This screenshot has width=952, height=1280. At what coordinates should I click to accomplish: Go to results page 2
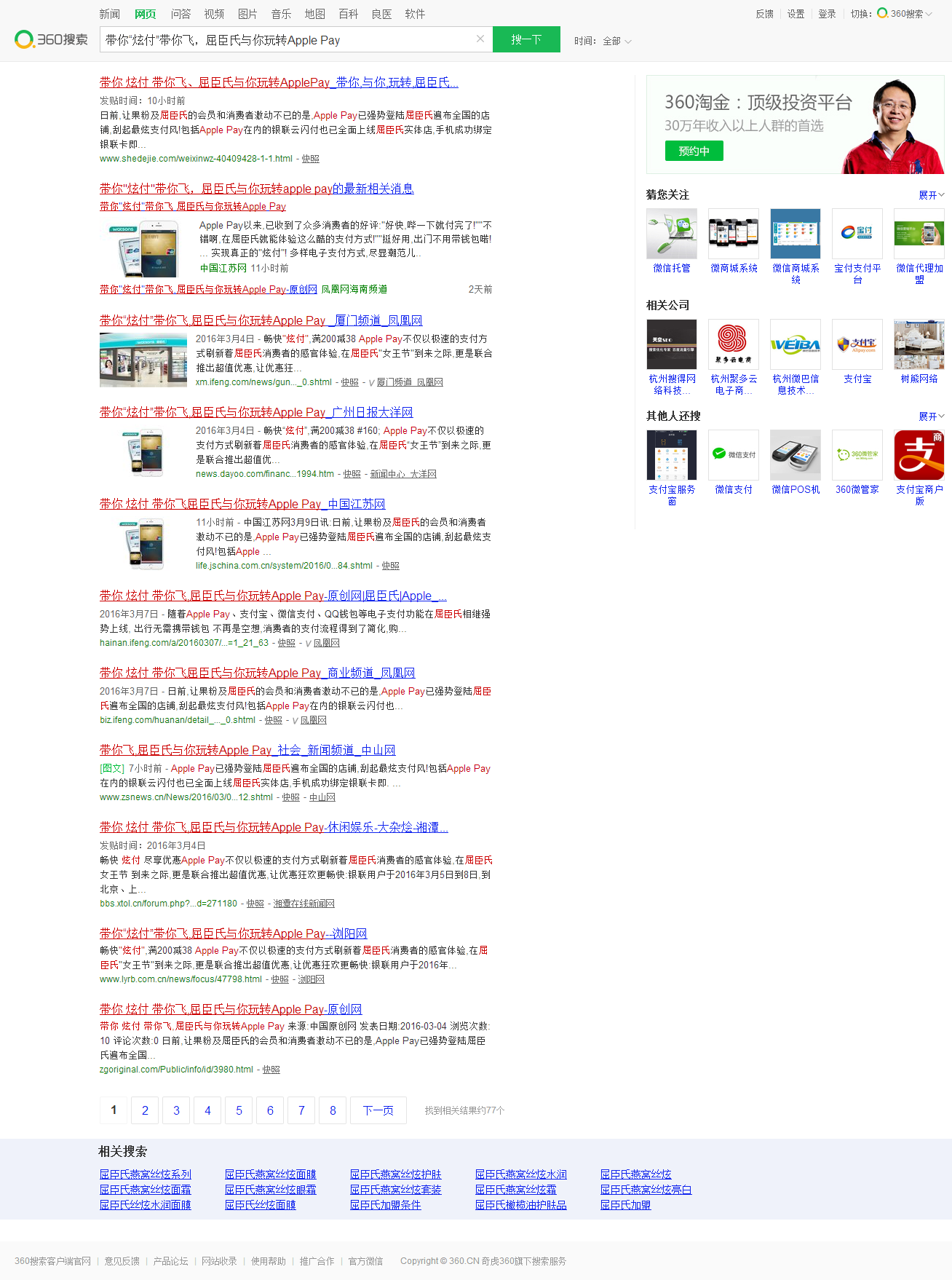[x=145, y=1110]
